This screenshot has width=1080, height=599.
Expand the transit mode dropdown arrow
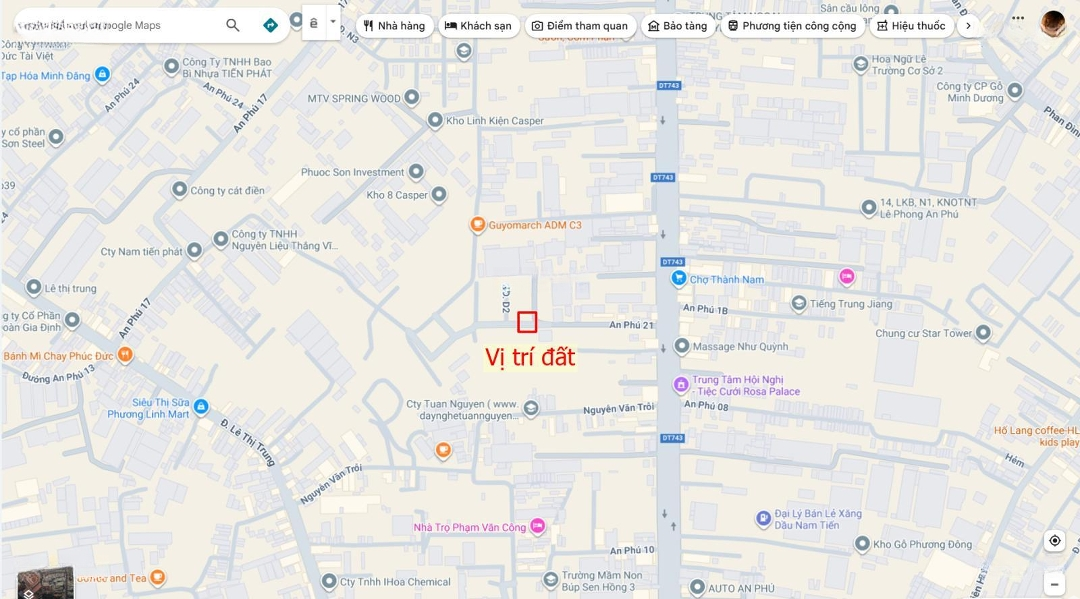pos(333,21)
